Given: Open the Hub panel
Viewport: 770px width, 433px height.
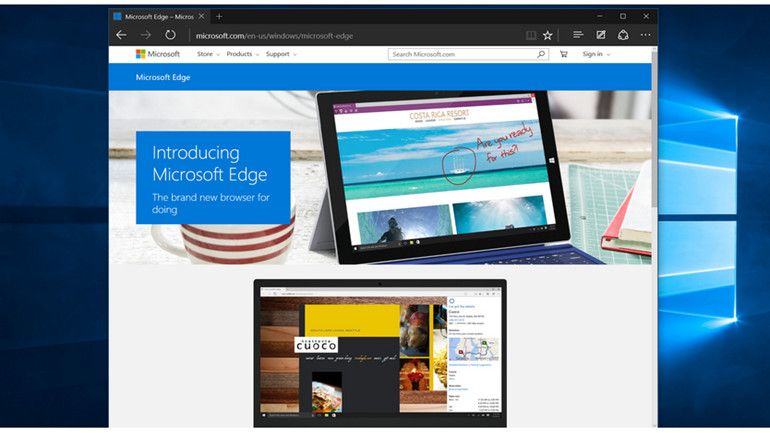Looking at the screenshot, I should 578,35.
